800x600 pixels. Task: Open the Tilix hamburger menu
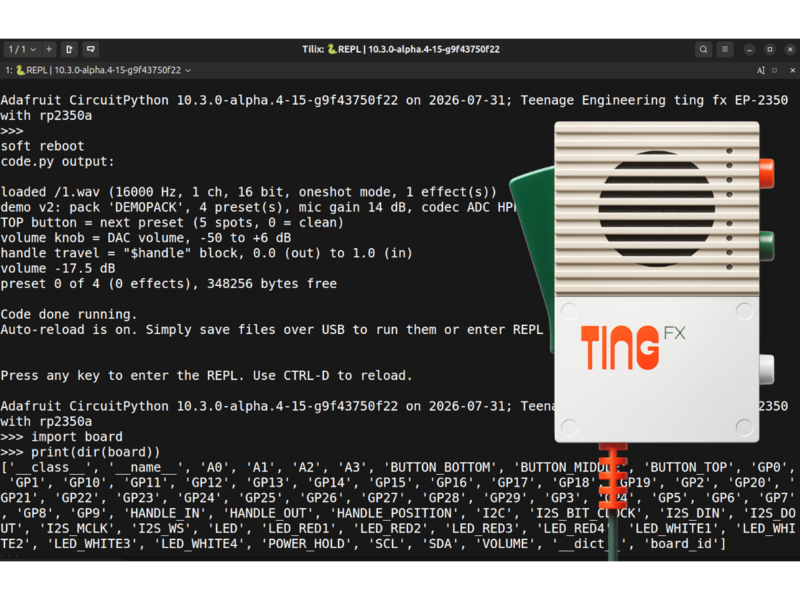coord(725,49)
